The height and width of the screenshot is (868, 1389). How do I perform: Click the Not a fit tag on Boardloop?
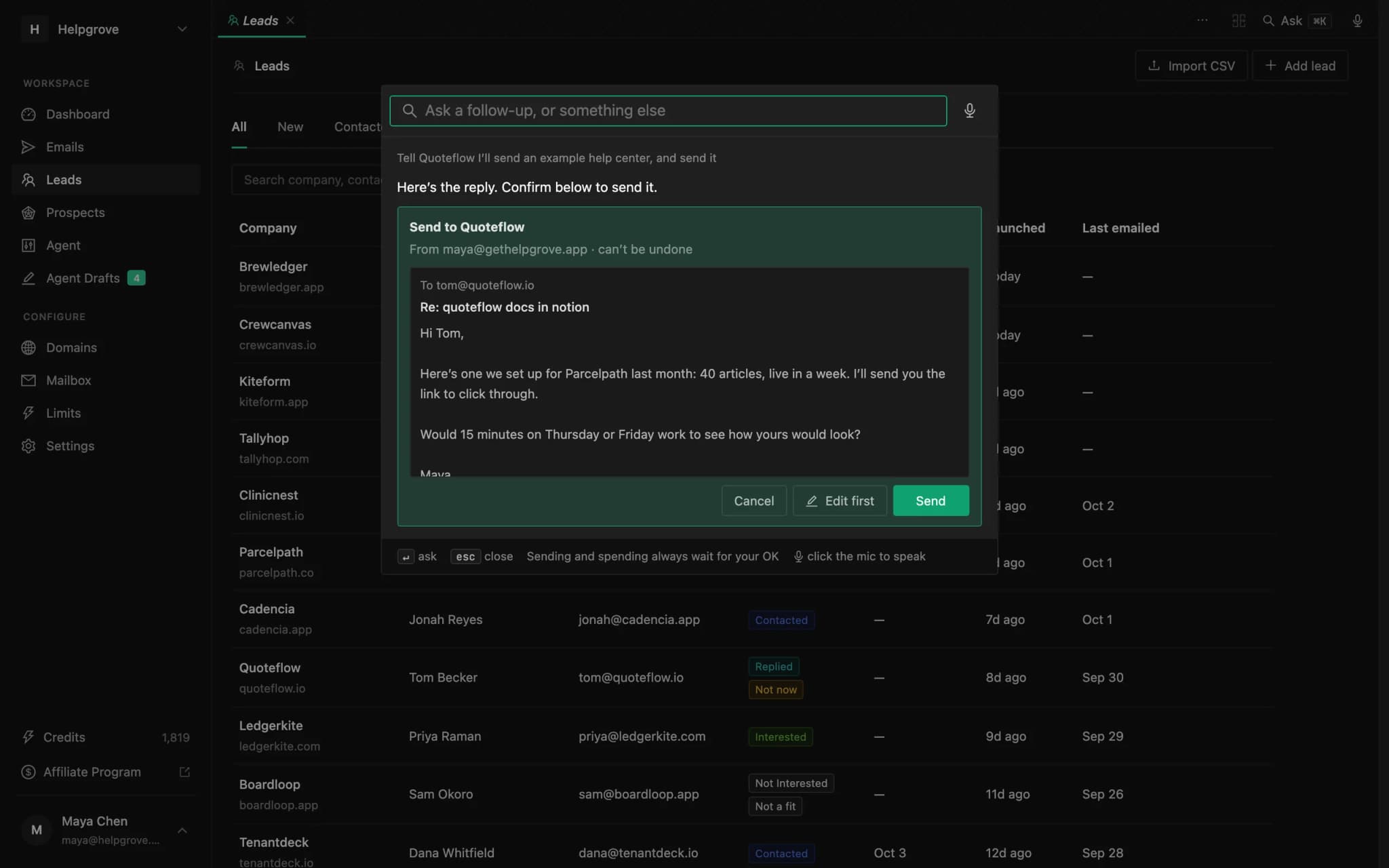775,806
